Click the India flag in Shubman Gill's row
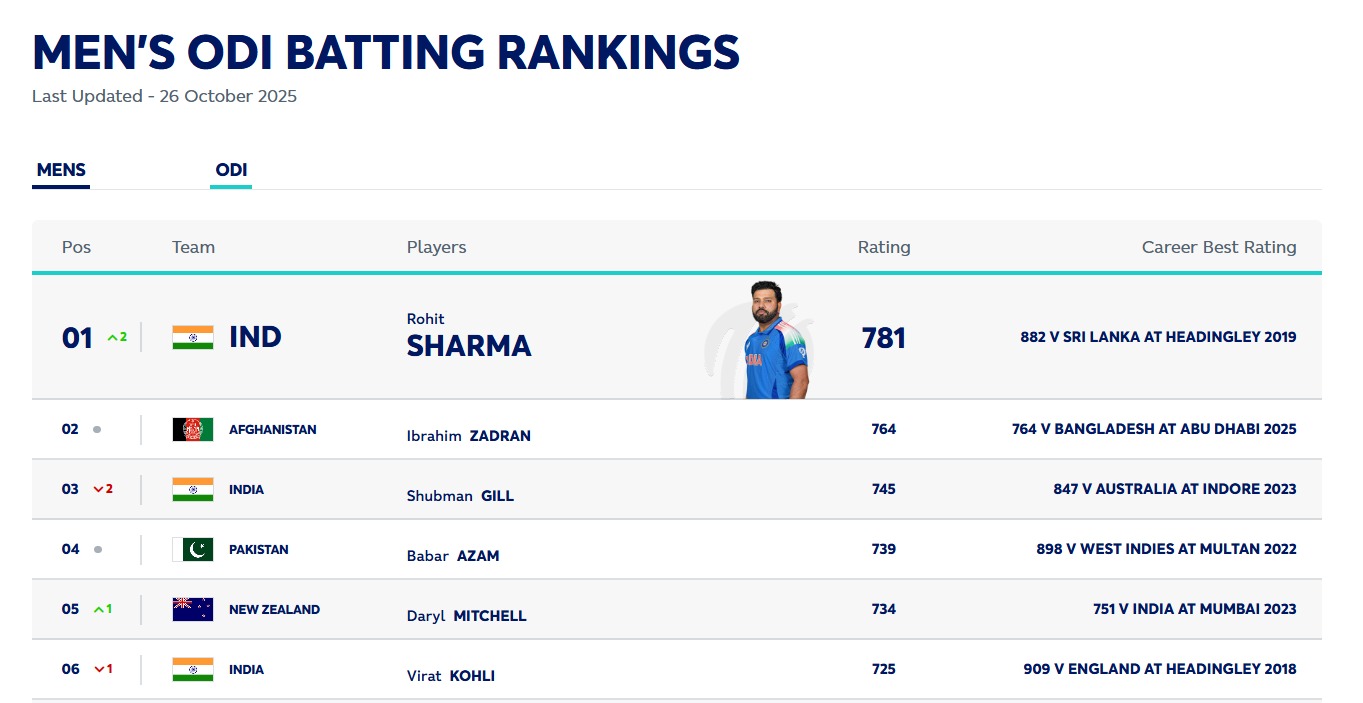This screenshot has height=703, width=1363. 192,489
